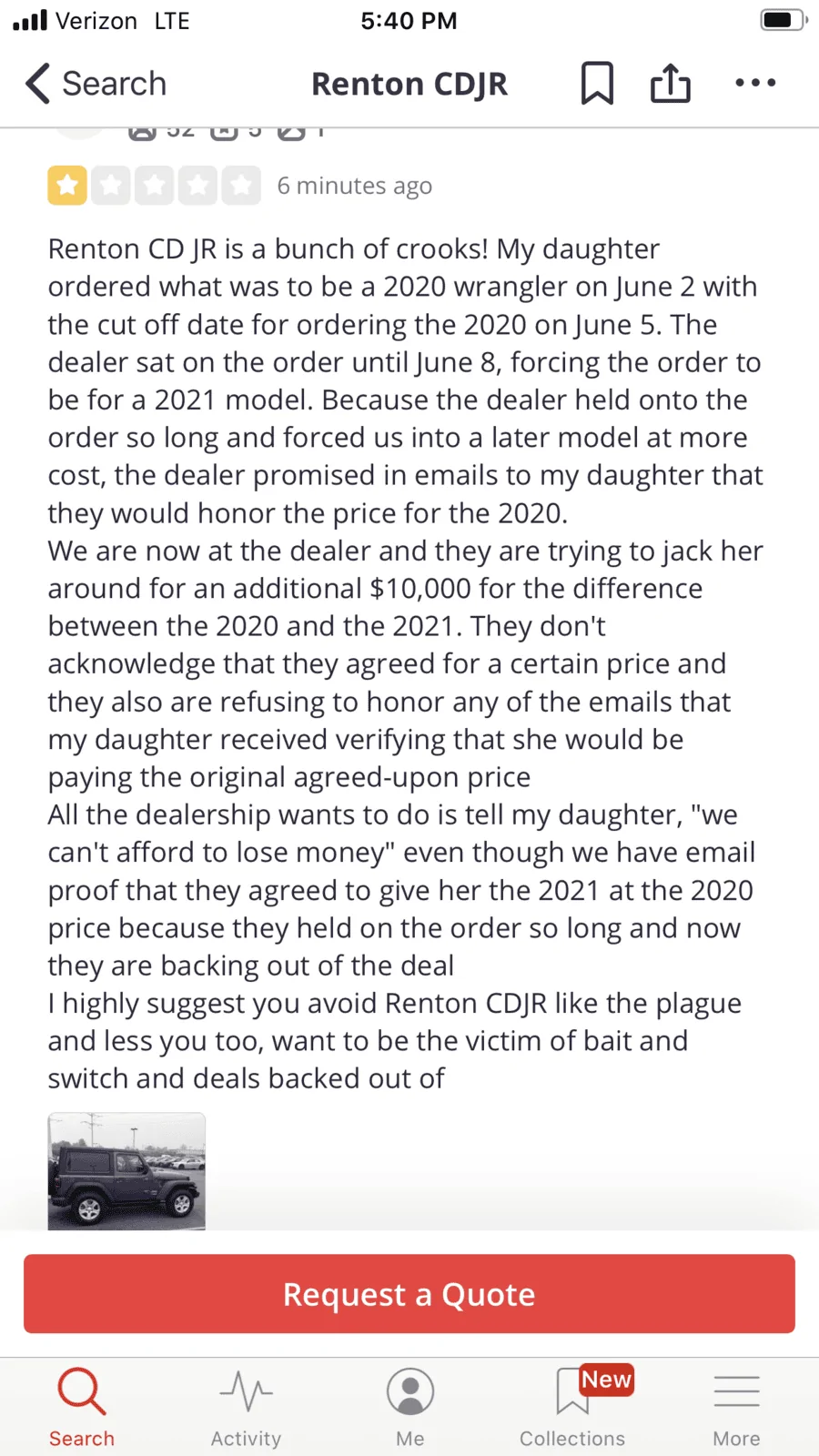Tap the Renton CDJR page title
The image size is (819, 1456).
pos(409,84)
